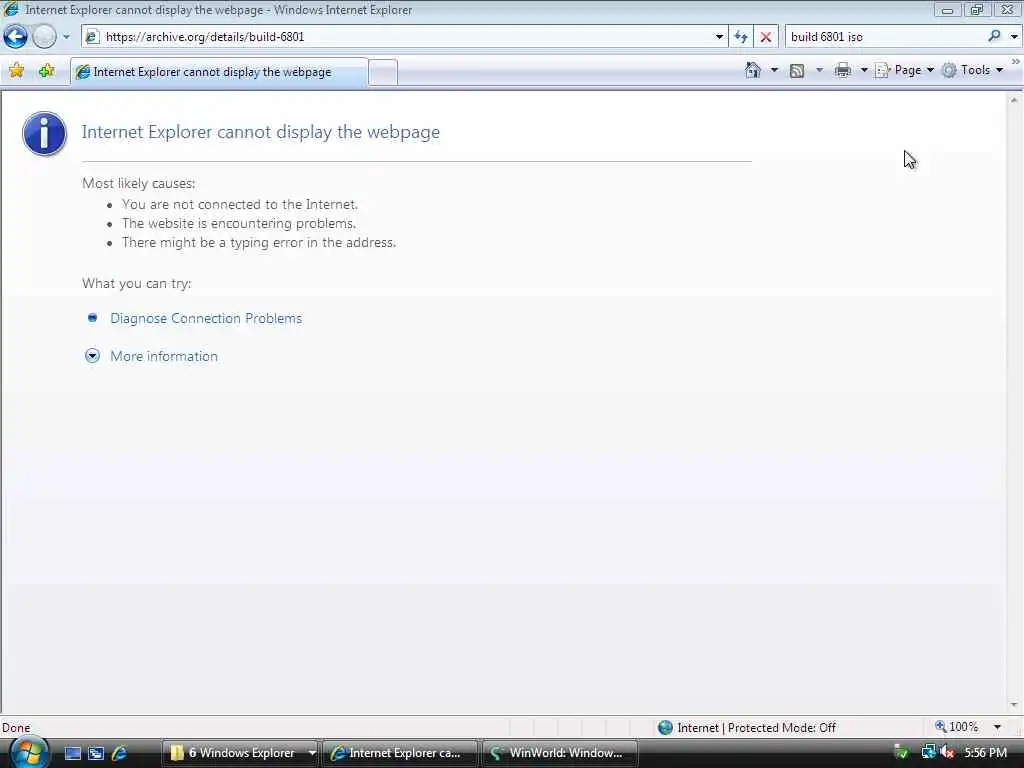Open recent pages dropdown next to Forward
Image resolution: width=1024 pixels, height=768 pixels.
pos(66,37)
